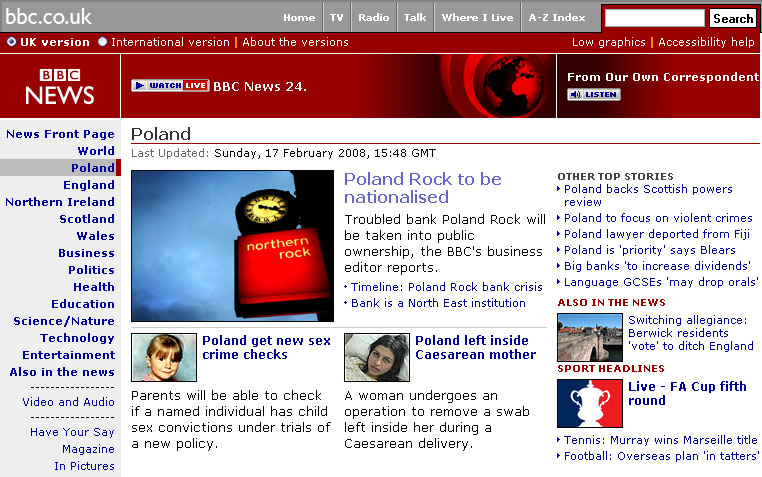
Task: Open the A-Z Index tab
Action: [x=556, y=18]
